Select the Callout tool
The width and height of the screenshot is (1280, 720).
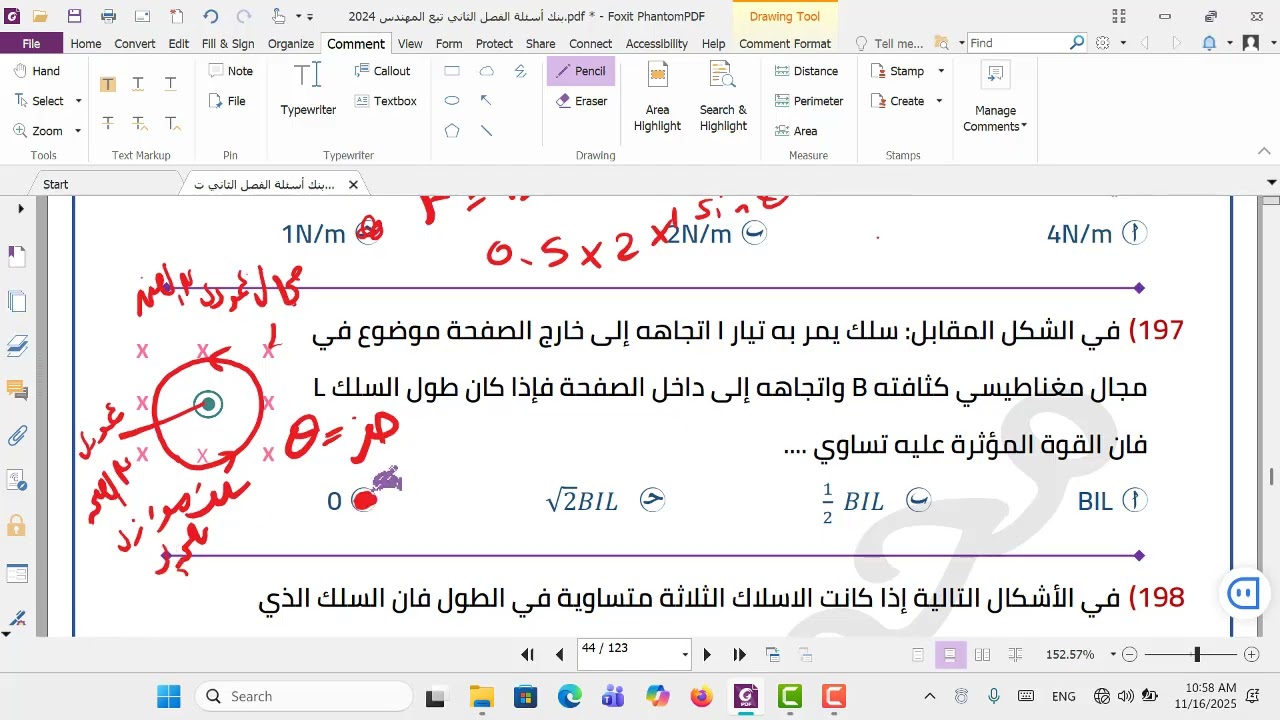[382, 71]
